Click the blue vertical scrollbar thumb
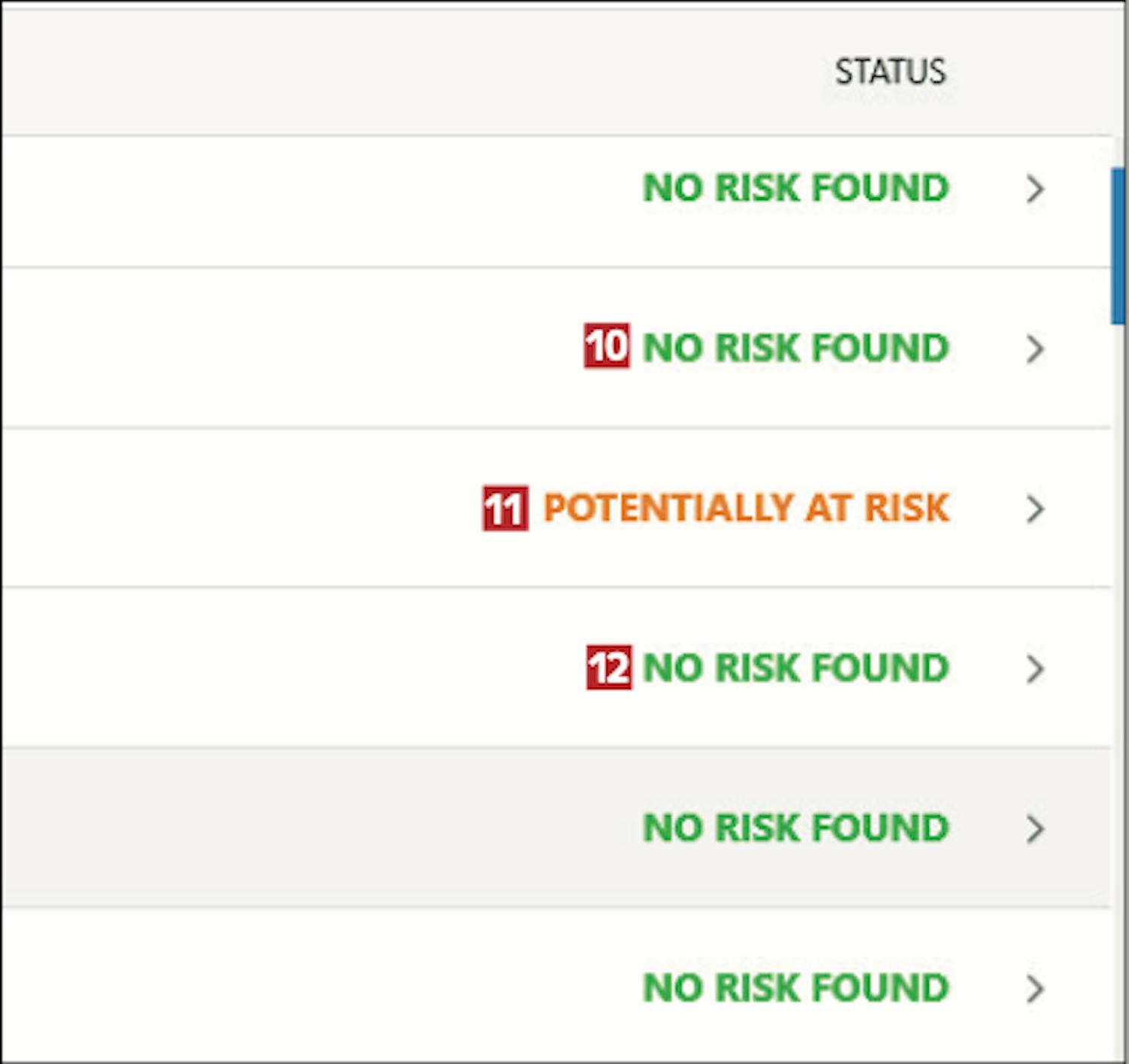The image size is (1129, 1064). tap(1118, 246)
